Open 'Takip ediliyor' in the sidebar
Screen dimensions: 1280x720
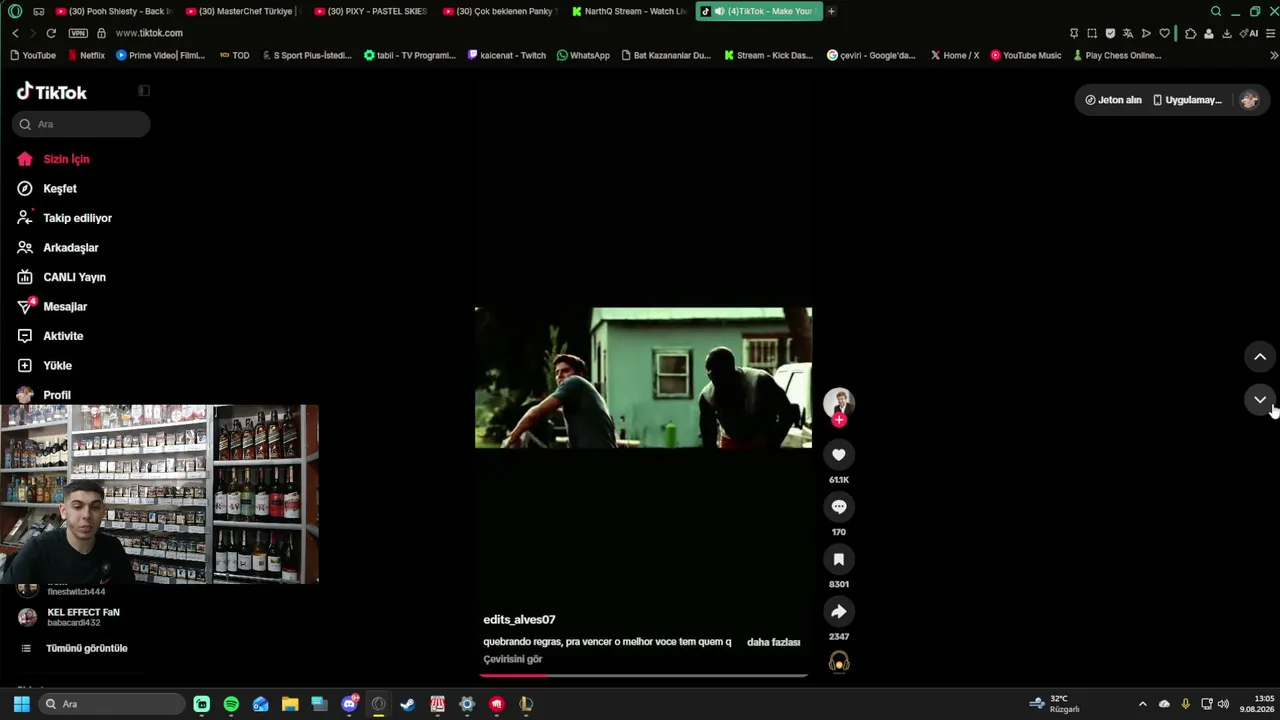pos(77,218)
